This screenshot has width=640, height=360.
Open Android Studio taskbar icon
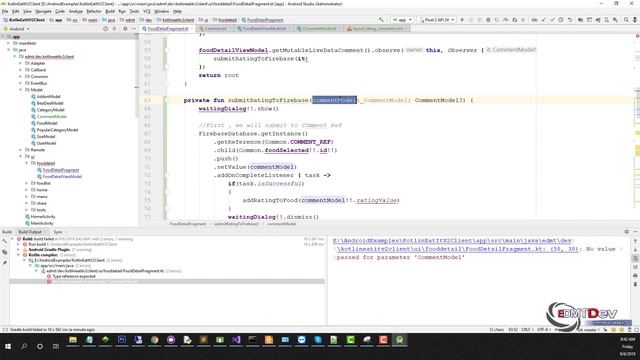pyautogui.click(x=399, y=340)
